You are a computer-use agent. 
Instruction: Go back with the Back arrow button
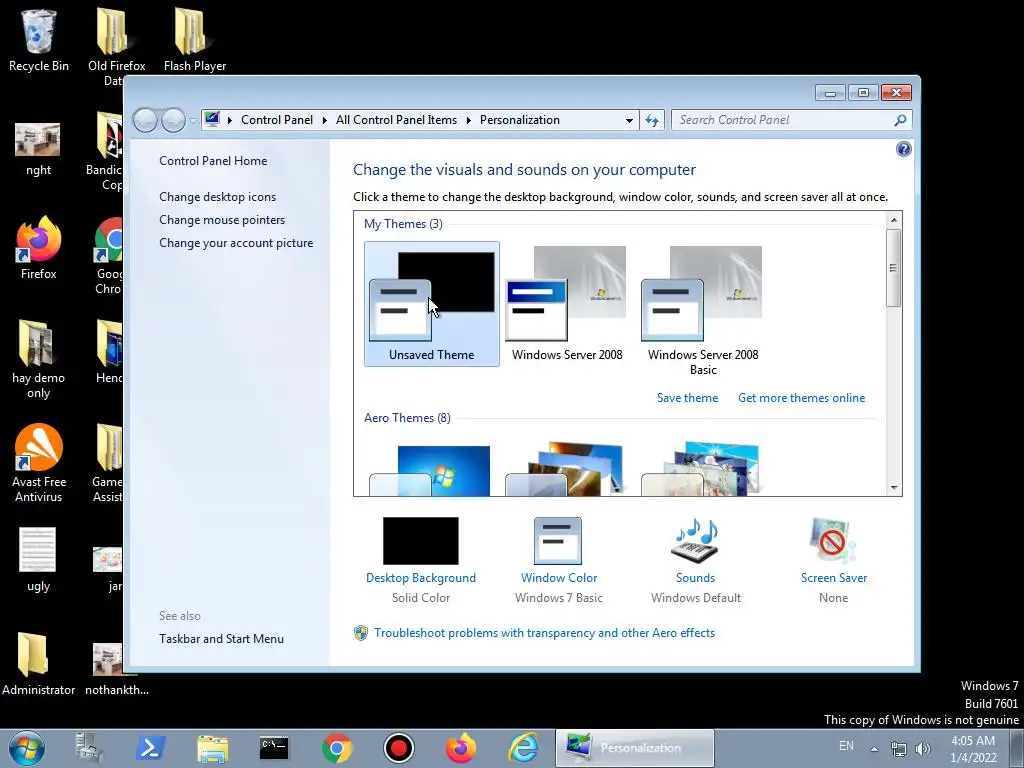[145, 120]
